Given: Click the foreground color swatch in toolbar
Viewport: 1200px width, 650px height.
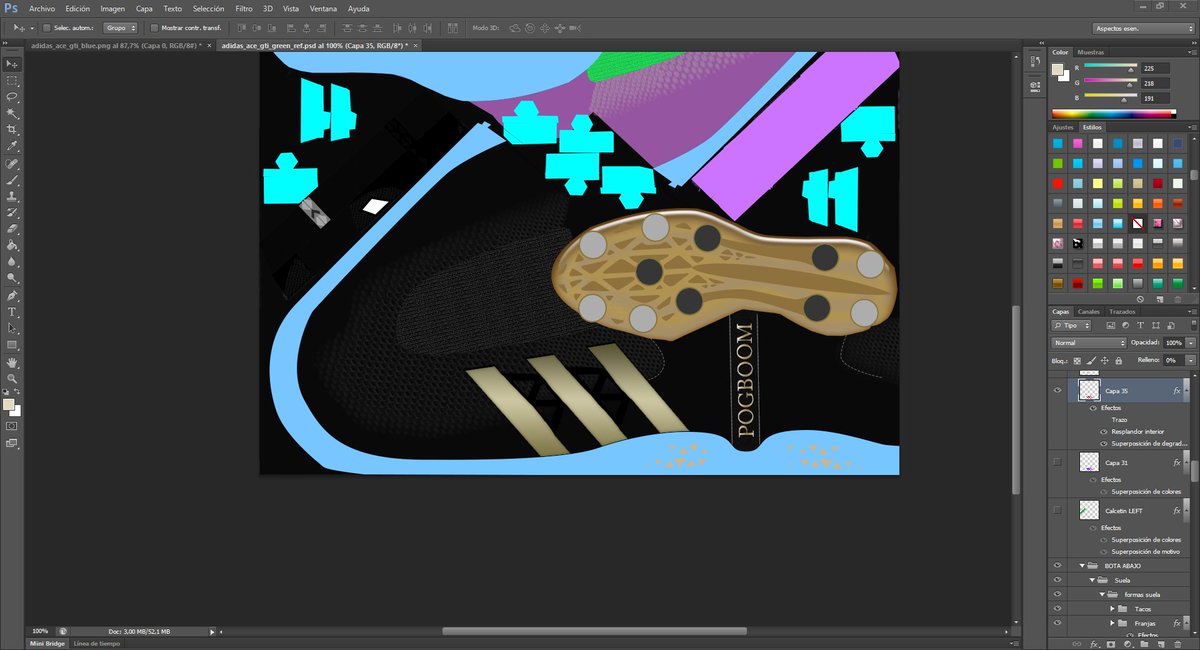Looking at the screenshot, I should (9, 405).
